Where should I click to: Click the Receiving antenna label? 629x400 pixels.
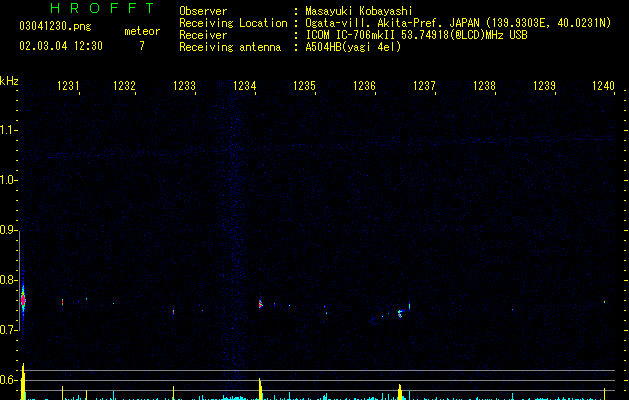(230, 47)
